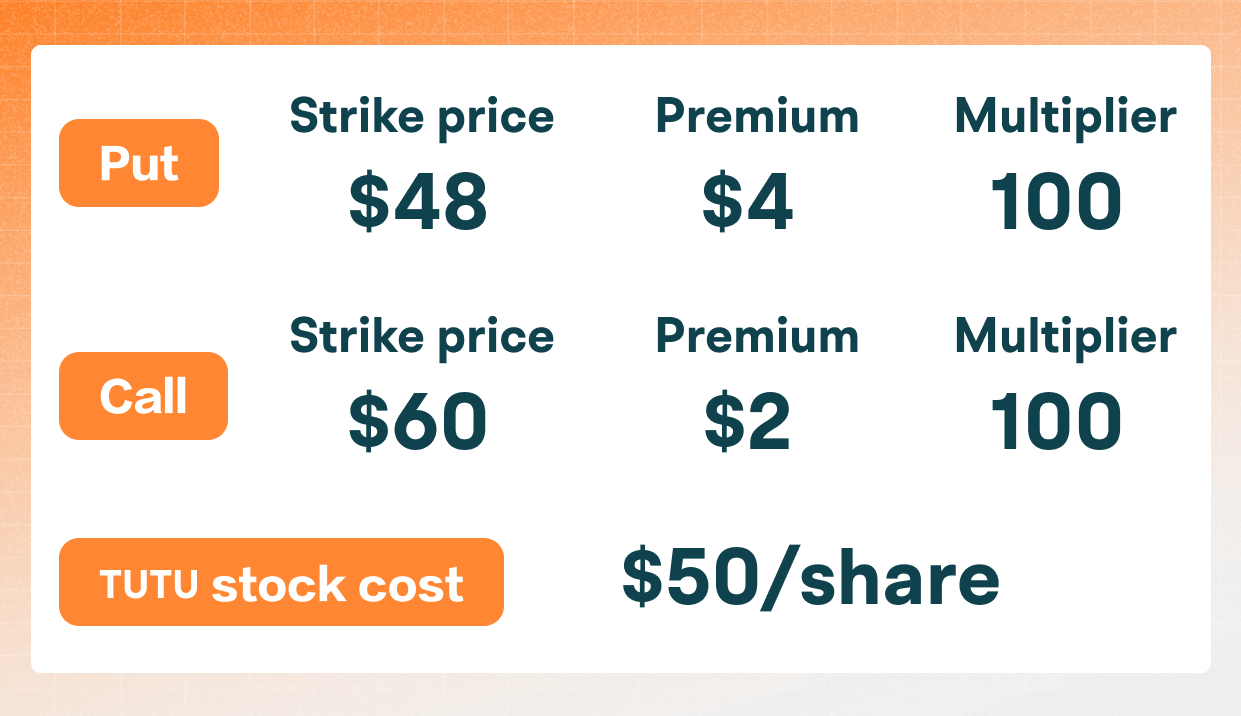Click the orange Put badge
The width and height of the screenshot is (1241, 716).
pyautogui.click(x=139, y=163)
